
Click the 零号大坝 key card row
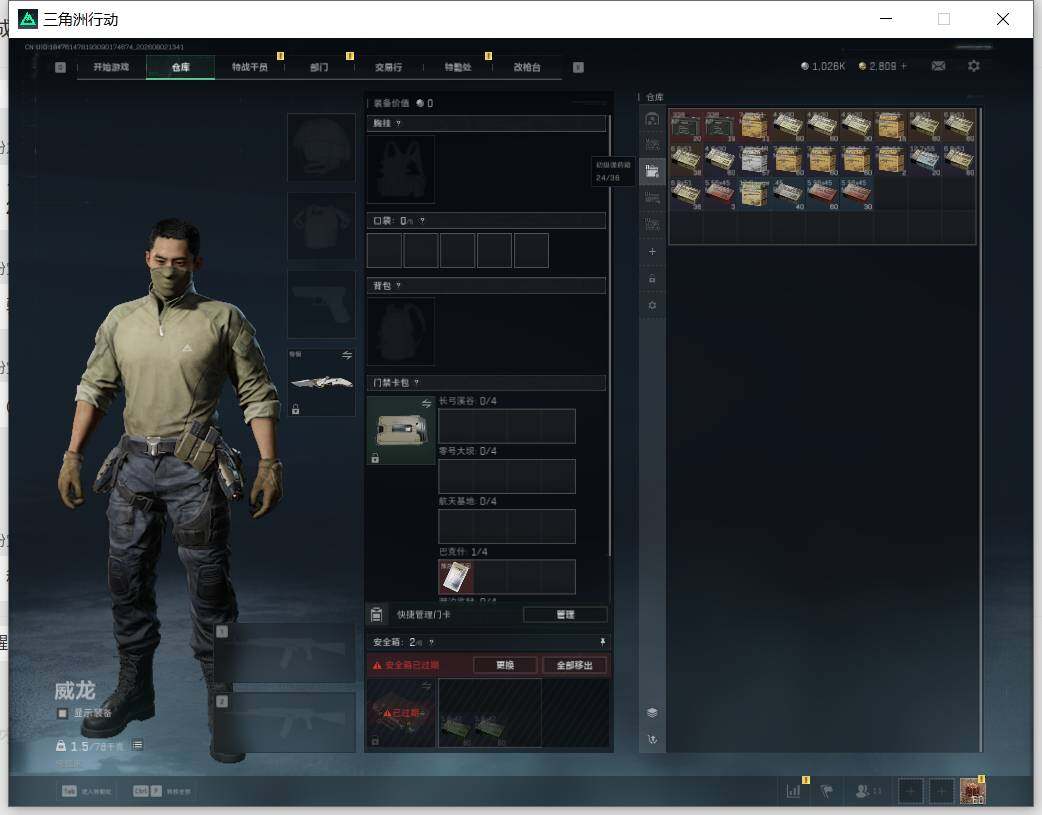click(x=506, y=476)
